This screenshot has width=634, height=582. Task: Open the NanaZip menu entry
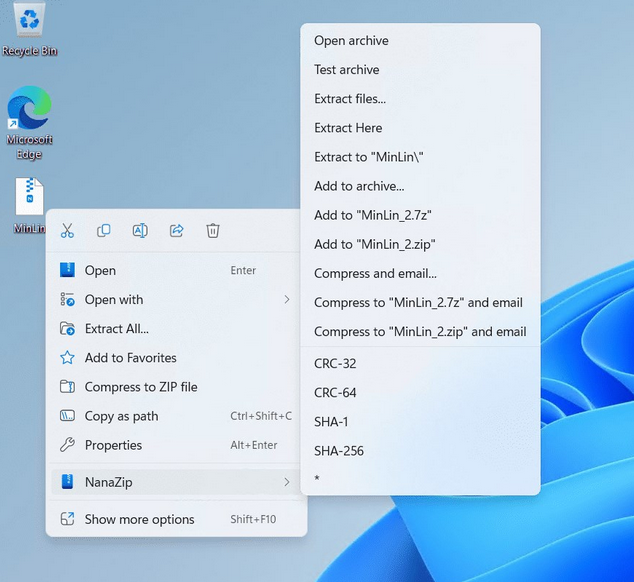176,482
